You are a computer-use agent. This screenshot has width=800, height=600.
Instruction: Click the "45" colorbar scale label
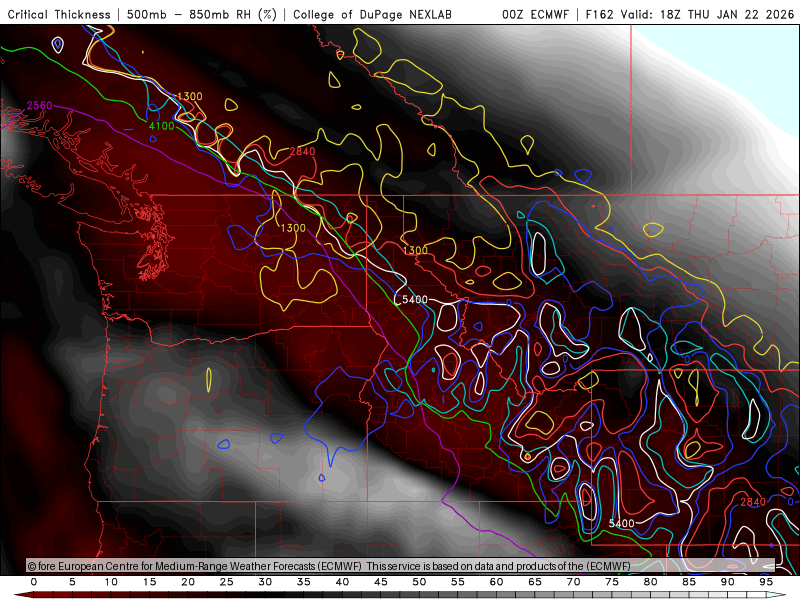[381, 582]
